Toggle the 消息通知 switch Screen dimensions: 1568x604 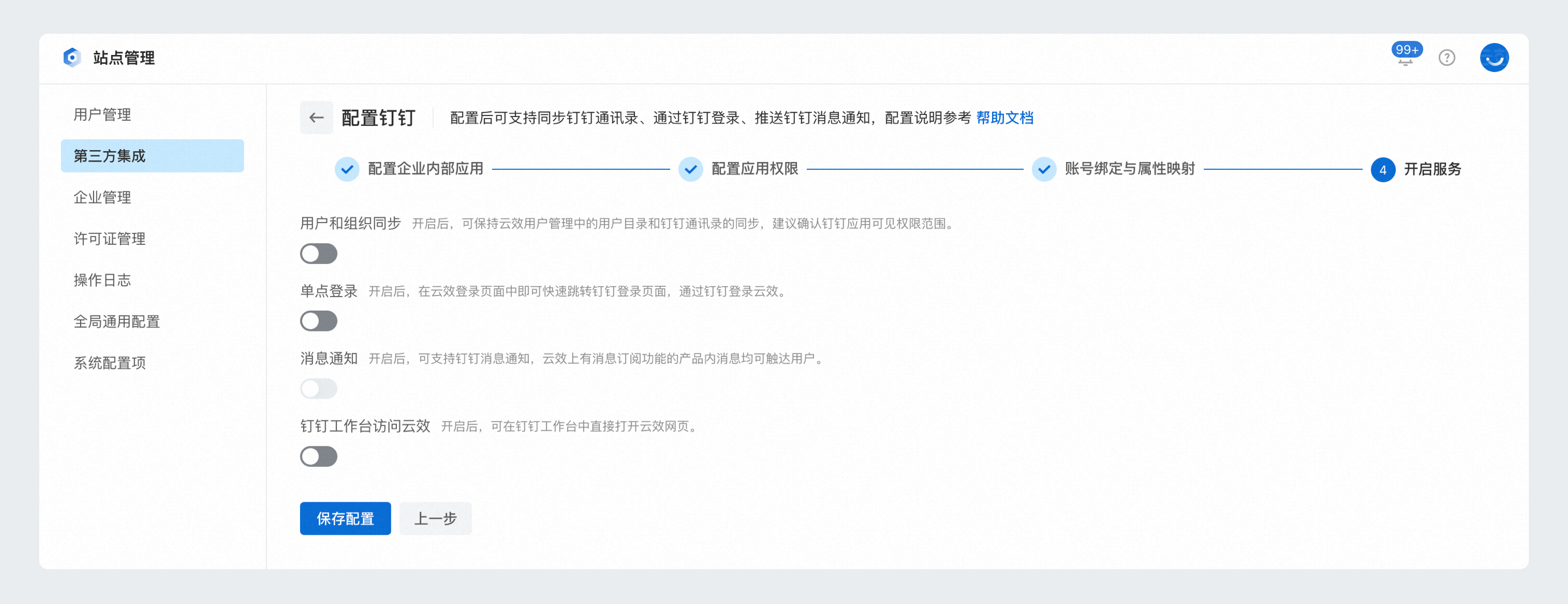pos(318,389)
